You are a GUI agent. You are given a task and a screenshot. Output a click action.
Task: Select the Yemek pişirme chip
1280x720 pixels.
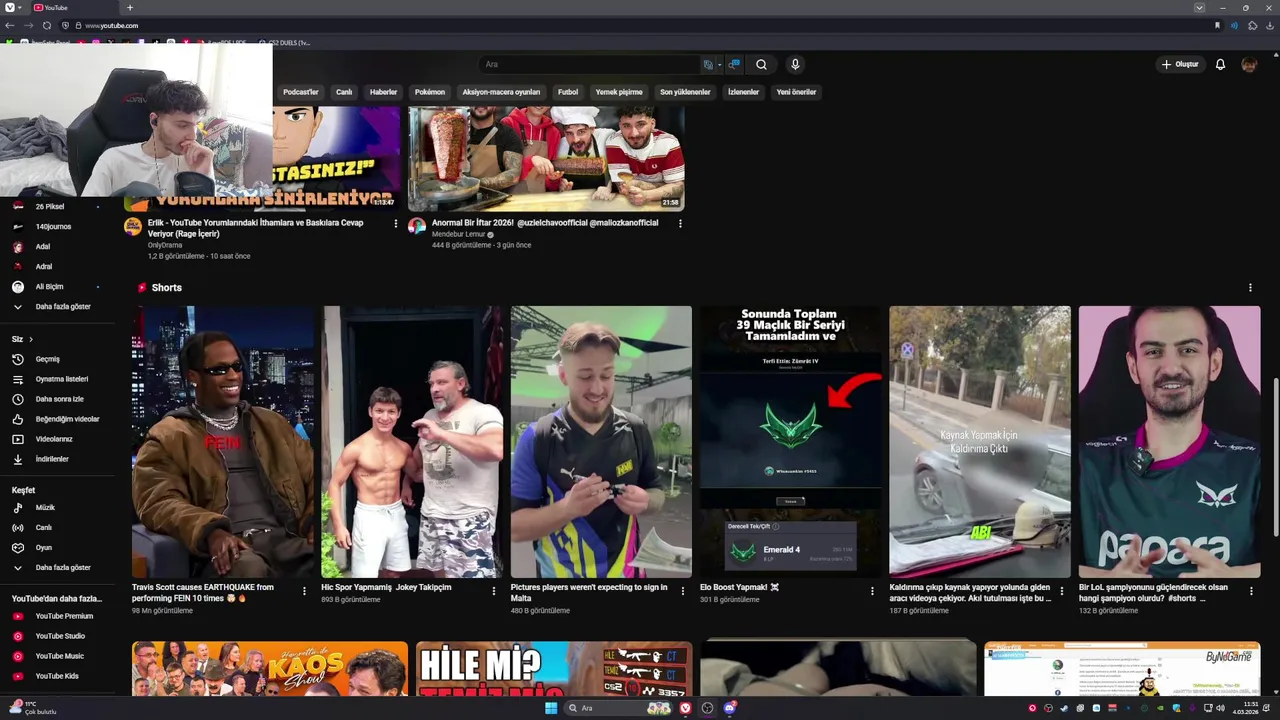pos(619,92)
